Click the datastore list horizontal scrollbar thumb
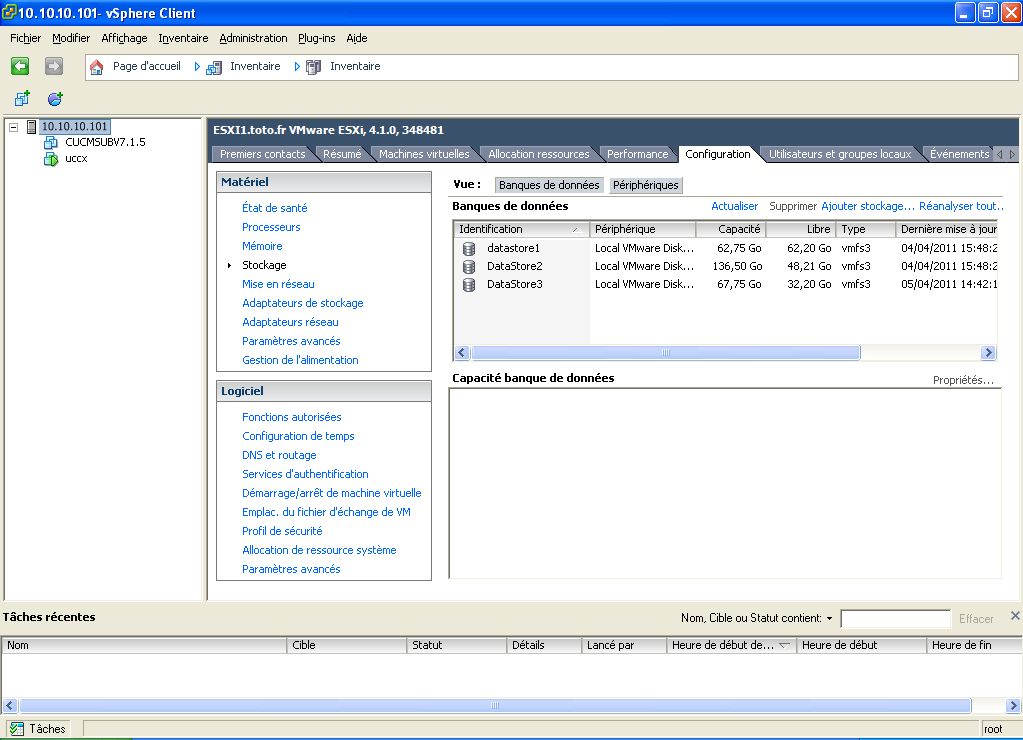The image size is (1023, 740). point(665,353)
